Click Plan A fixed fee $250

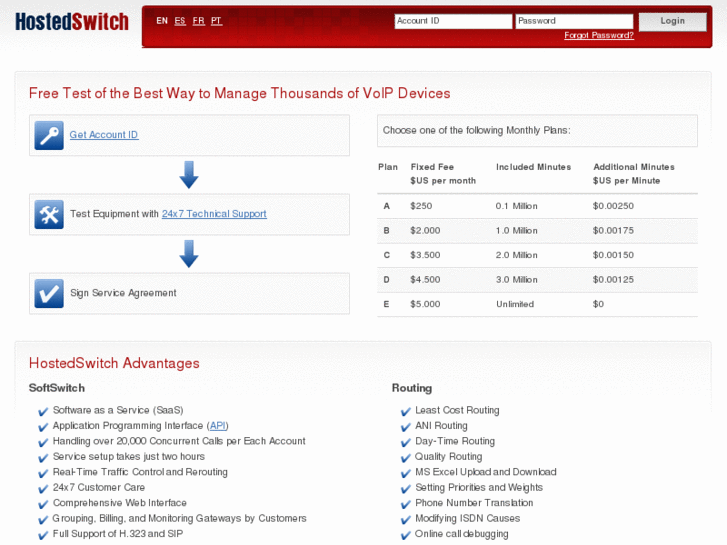pyautogui.click(x=421, y=206)
